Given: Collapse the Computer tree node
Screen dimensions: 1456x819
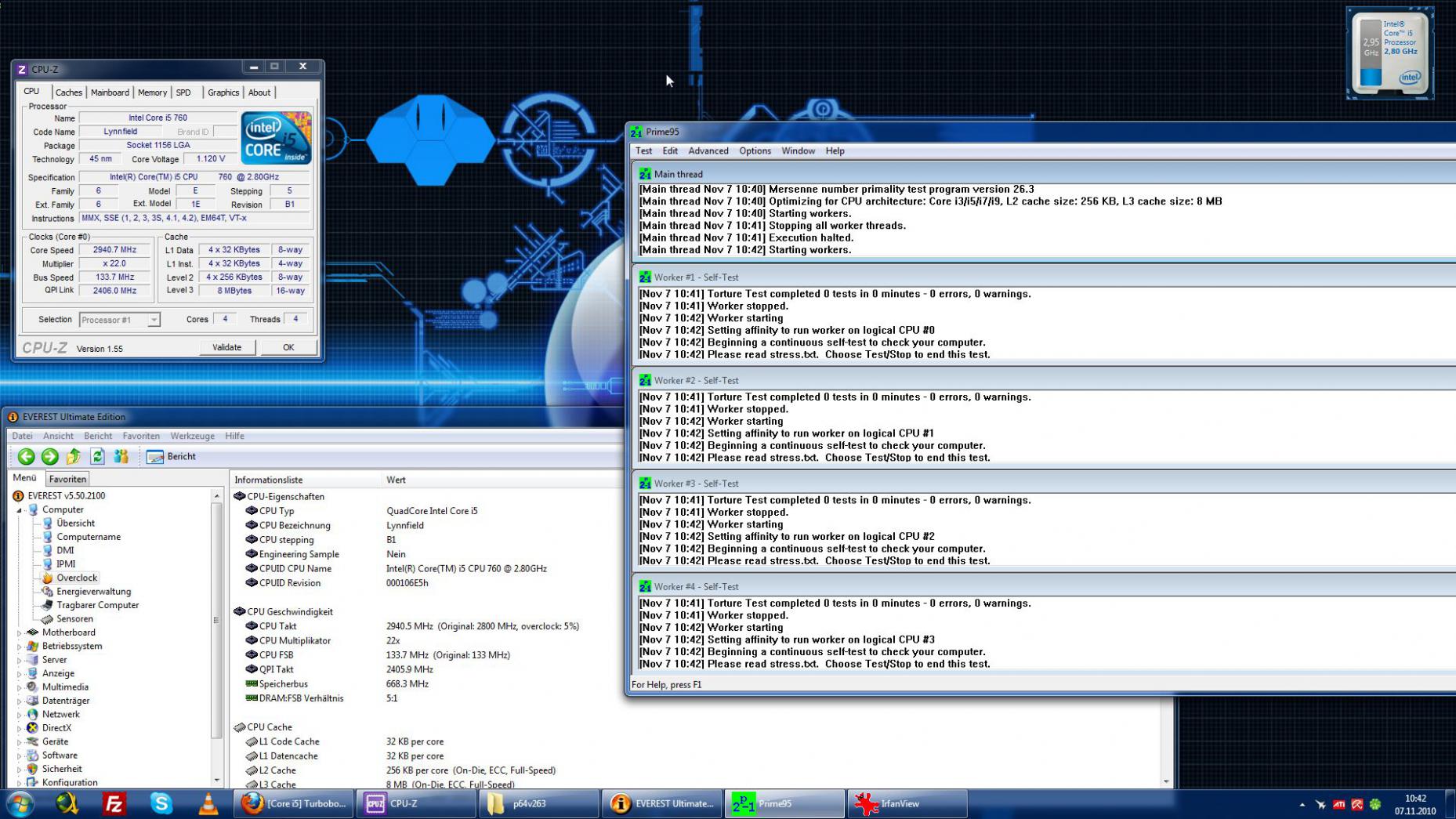Looking at the screenshot, I should coord(20,510).
